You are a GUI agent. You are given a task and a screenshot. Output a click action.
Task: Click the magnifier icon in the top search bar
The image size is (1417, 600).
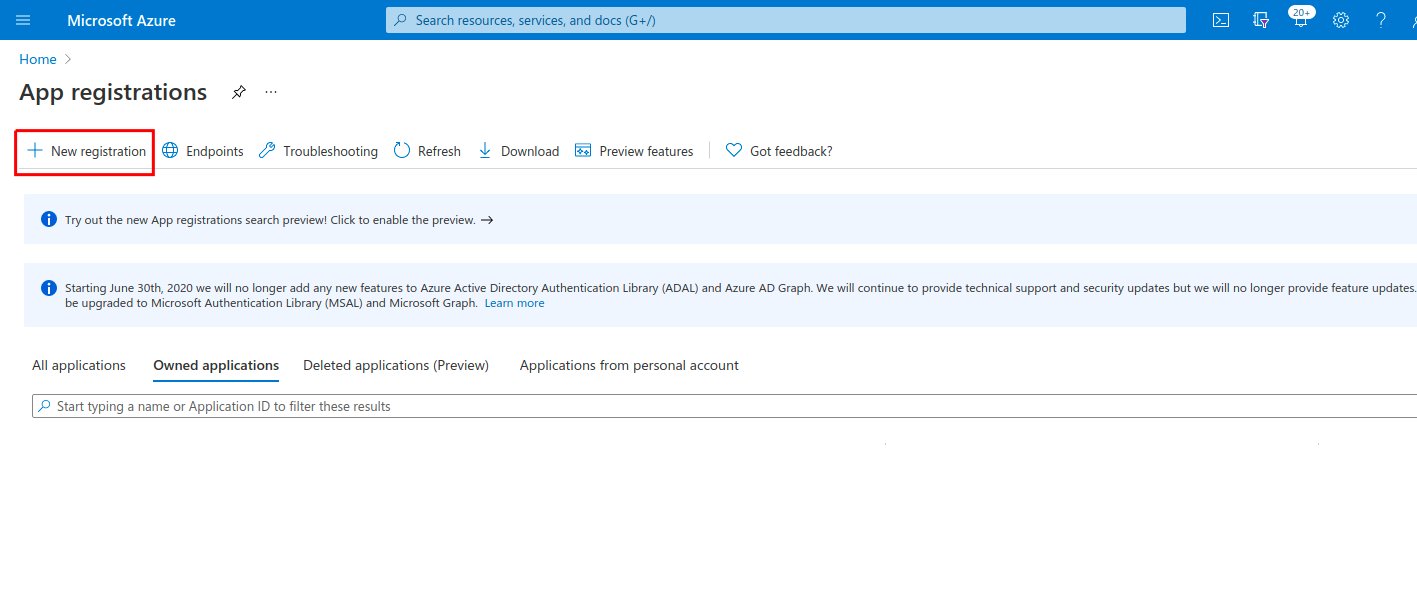coord(401,20)
